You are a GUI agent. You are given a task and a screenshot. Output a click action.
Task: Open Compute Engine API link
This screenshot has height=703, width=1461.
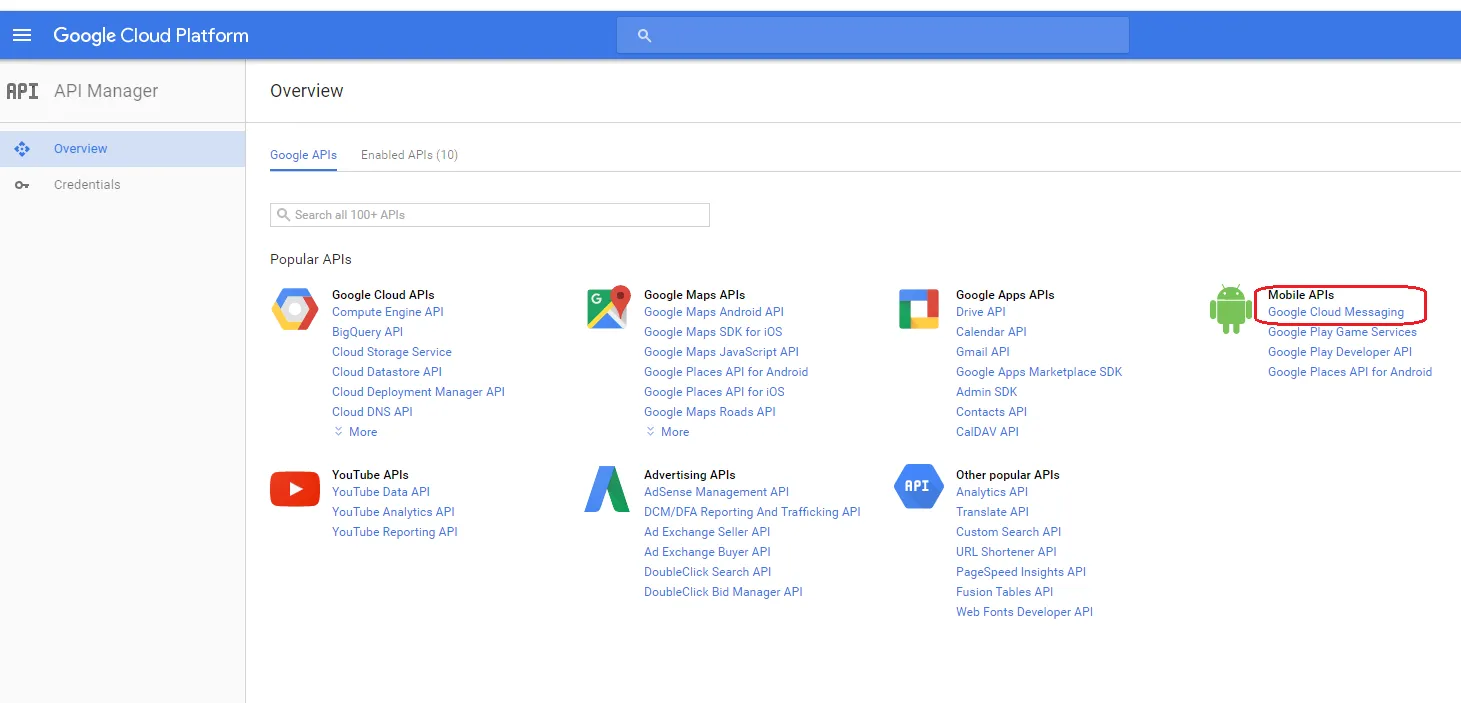click(x=388, y=312)
